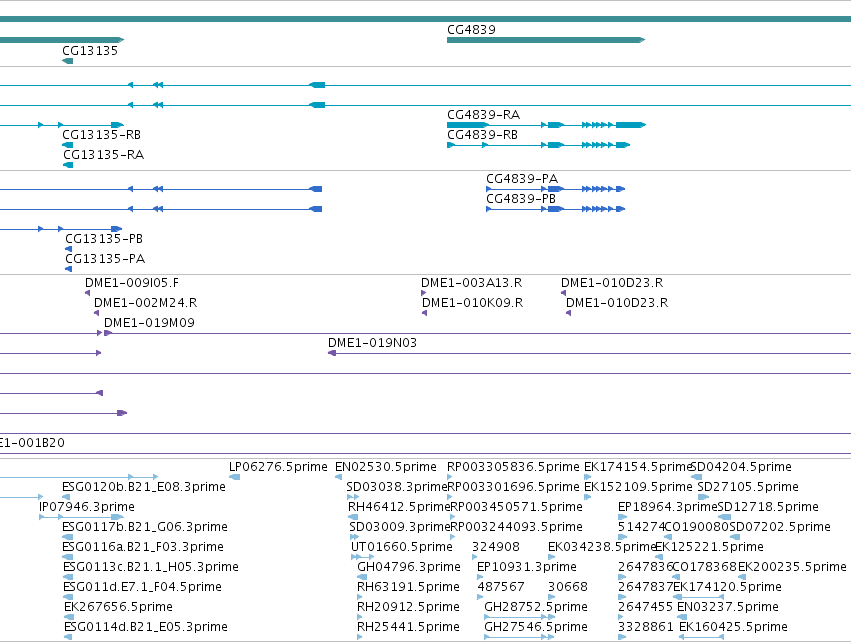
Task: Select SD12718.5prime label
Action: click(x=768, y=507)
